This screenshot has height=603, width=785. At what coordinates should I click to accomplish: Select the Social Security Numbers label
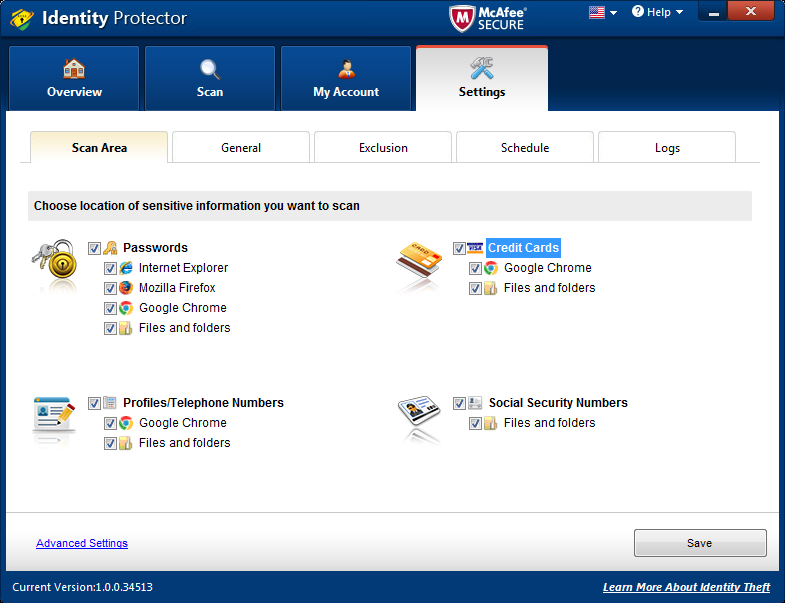[x=558, y=403]
